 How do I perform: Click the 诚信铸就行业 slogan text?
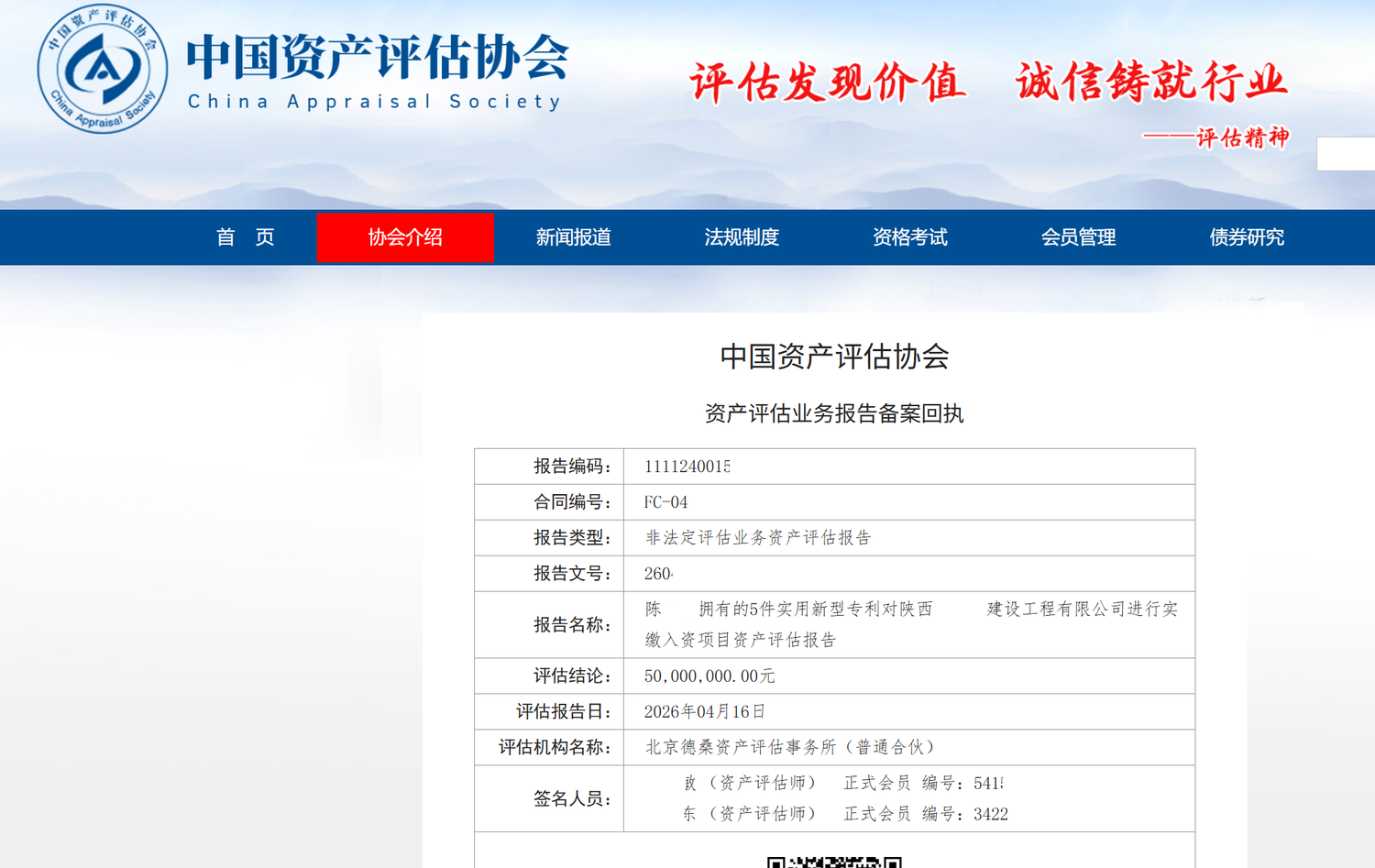pyautogui.click(x=1151, y=82)
